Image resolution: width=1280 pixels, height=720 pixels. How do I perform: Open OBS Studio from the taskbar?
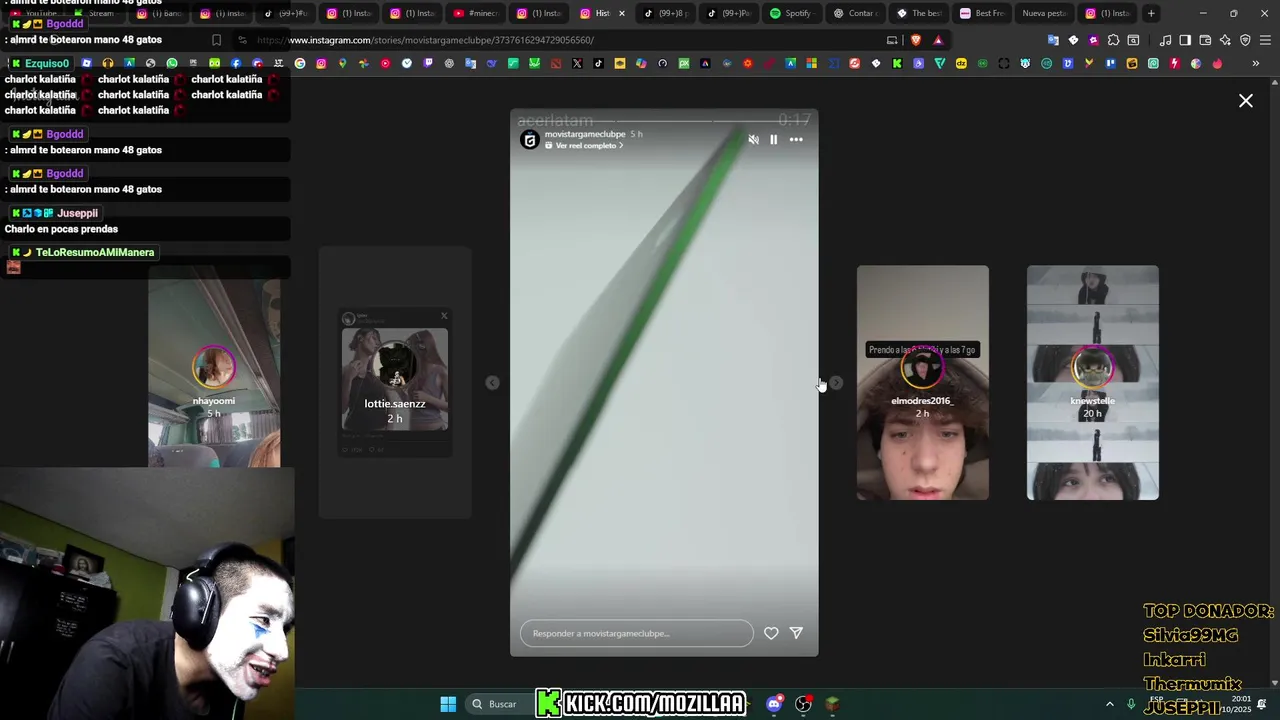[803, 704]
